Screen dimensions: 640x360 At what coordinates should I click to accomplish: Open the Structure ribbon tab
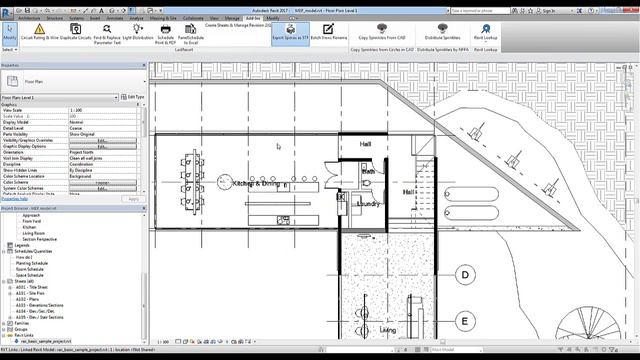click(x=55, y=18)
